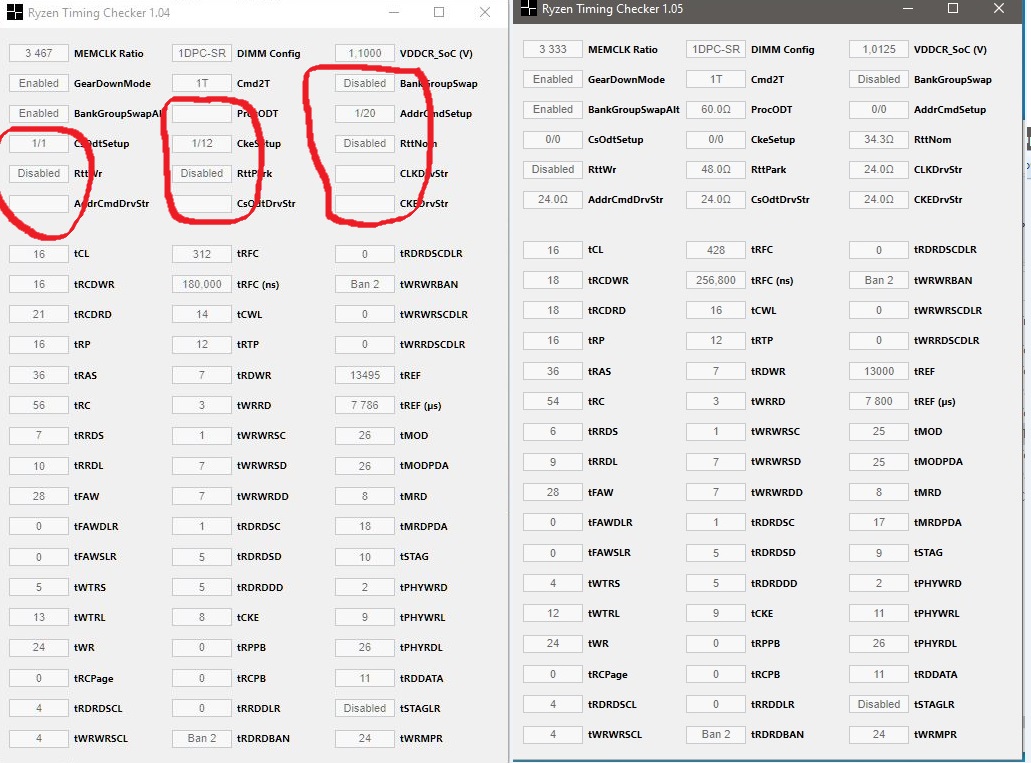Click tCWL value 16 in version 1.05

716,310
